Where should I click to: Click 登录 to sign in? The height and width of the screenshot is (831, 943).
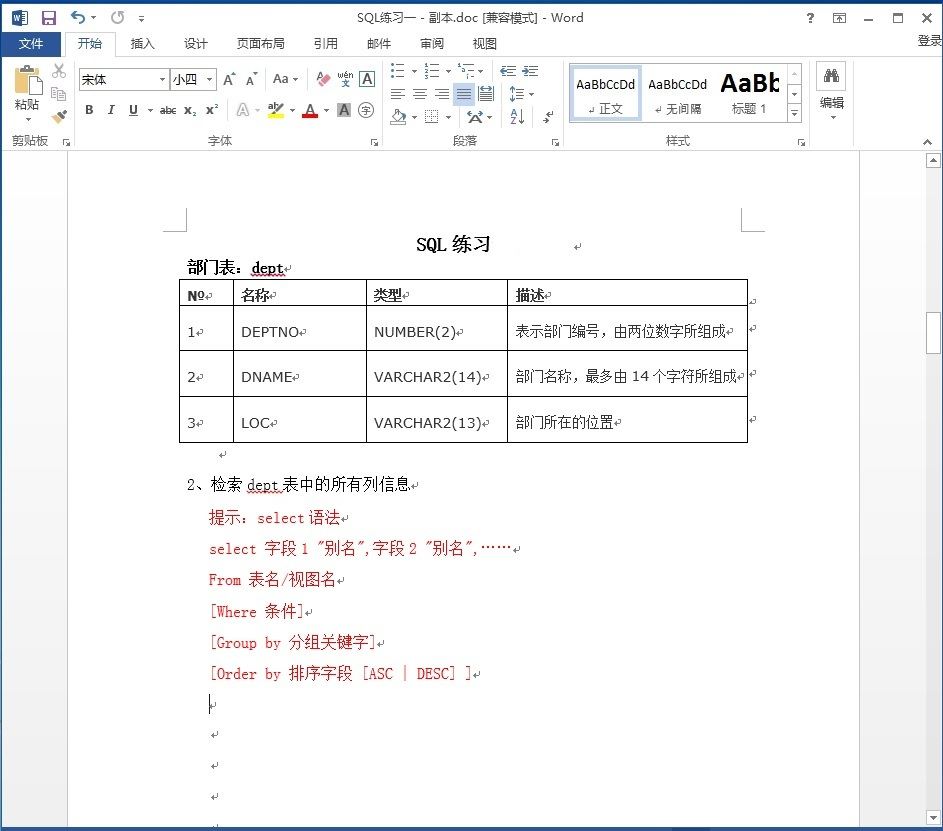coord(929,40)
